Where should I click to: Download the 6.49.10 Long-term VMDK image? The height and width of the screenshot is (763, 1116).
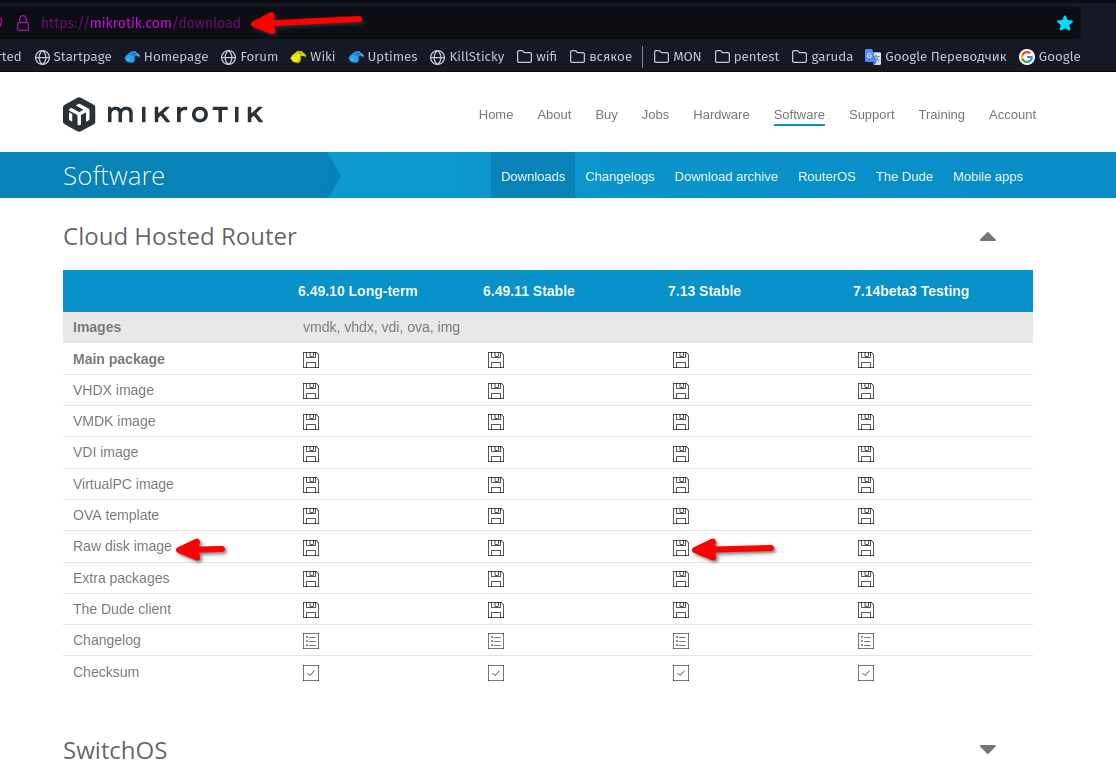[x=311, y=421]
